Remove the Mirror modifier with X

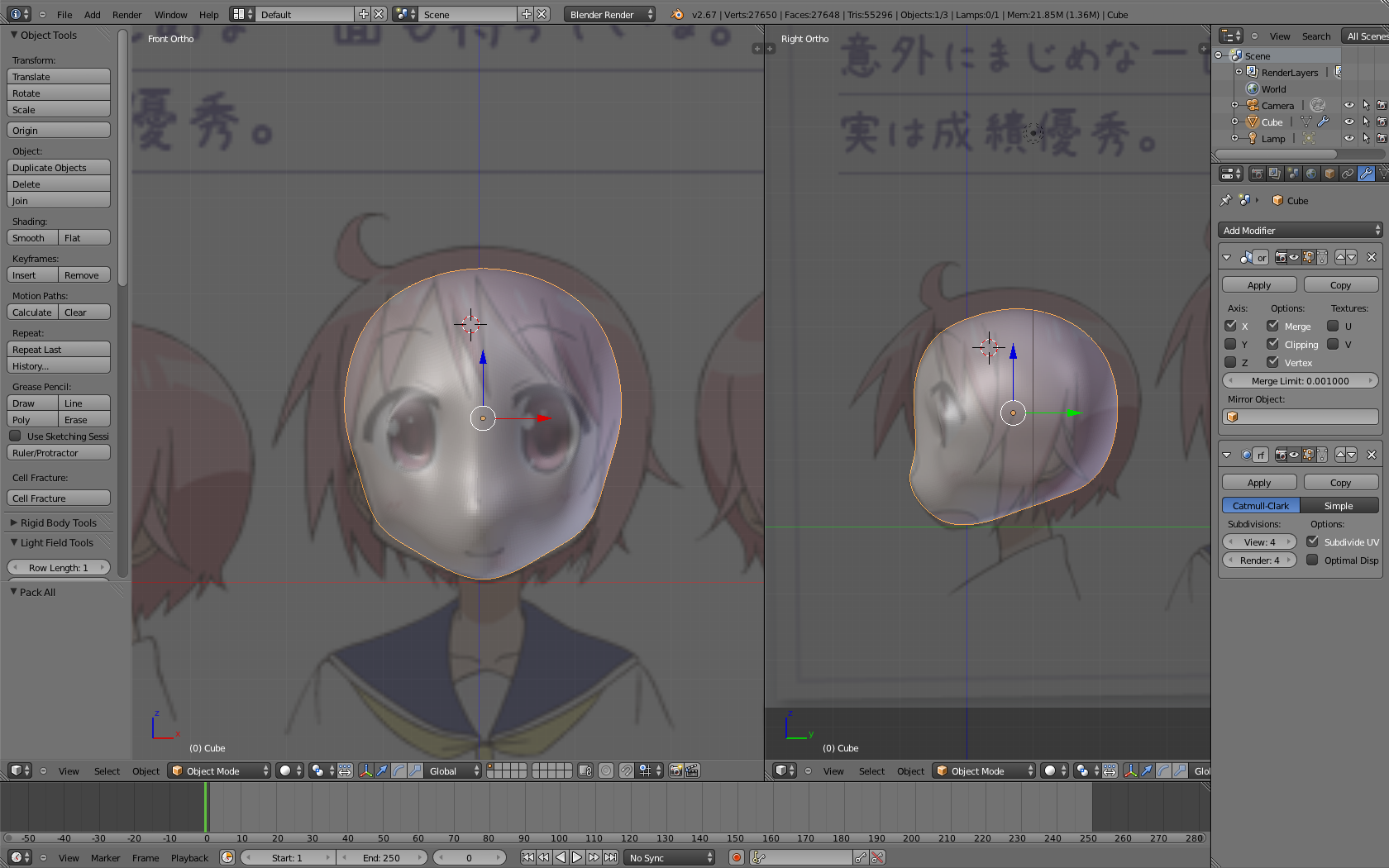(1372, 257)
